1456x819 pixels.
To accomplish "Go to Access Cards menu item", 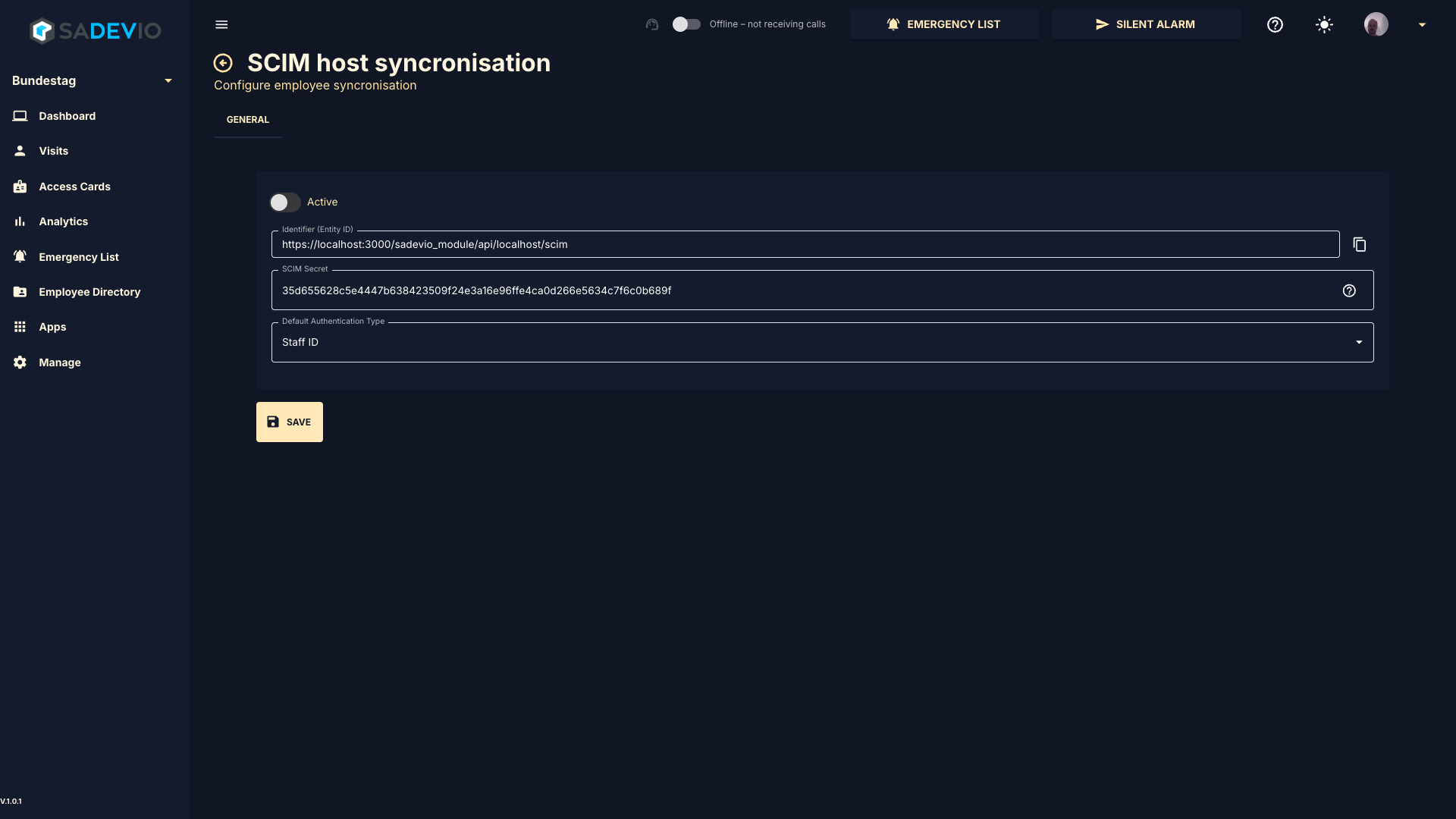I will click(74, 187).
